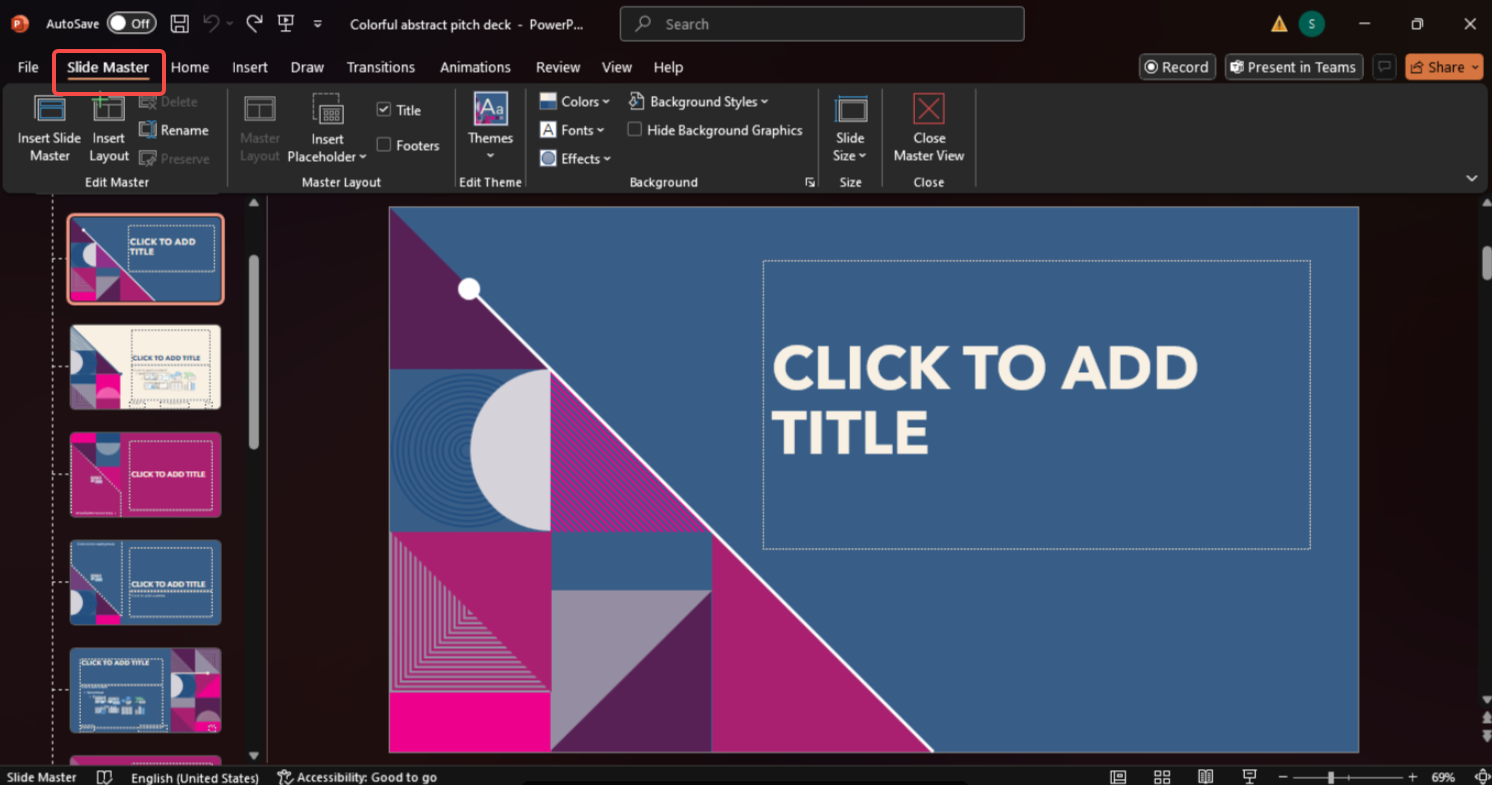Click the Save icon in the title bar
This screenshot has width=1492, height=785.
pyautogui.click(x=179, y=23)
